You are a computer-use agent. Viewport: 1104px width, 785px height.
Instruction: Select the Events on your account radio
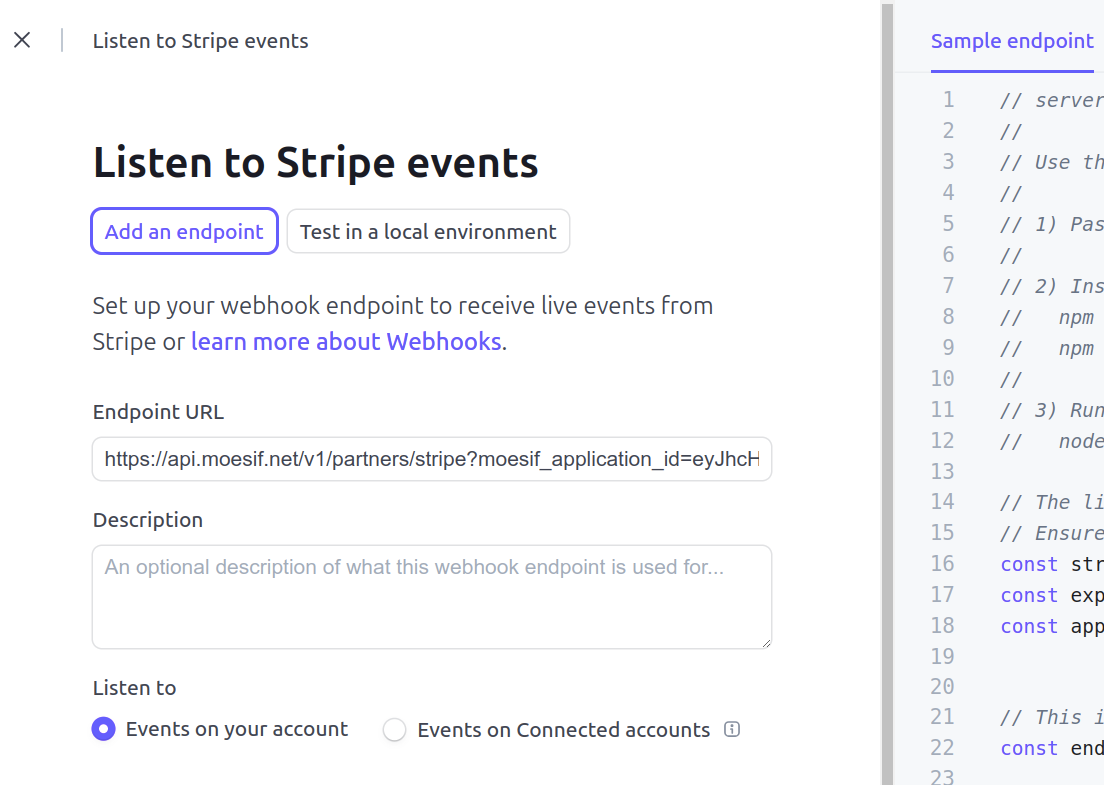click(x=103, y=729)
